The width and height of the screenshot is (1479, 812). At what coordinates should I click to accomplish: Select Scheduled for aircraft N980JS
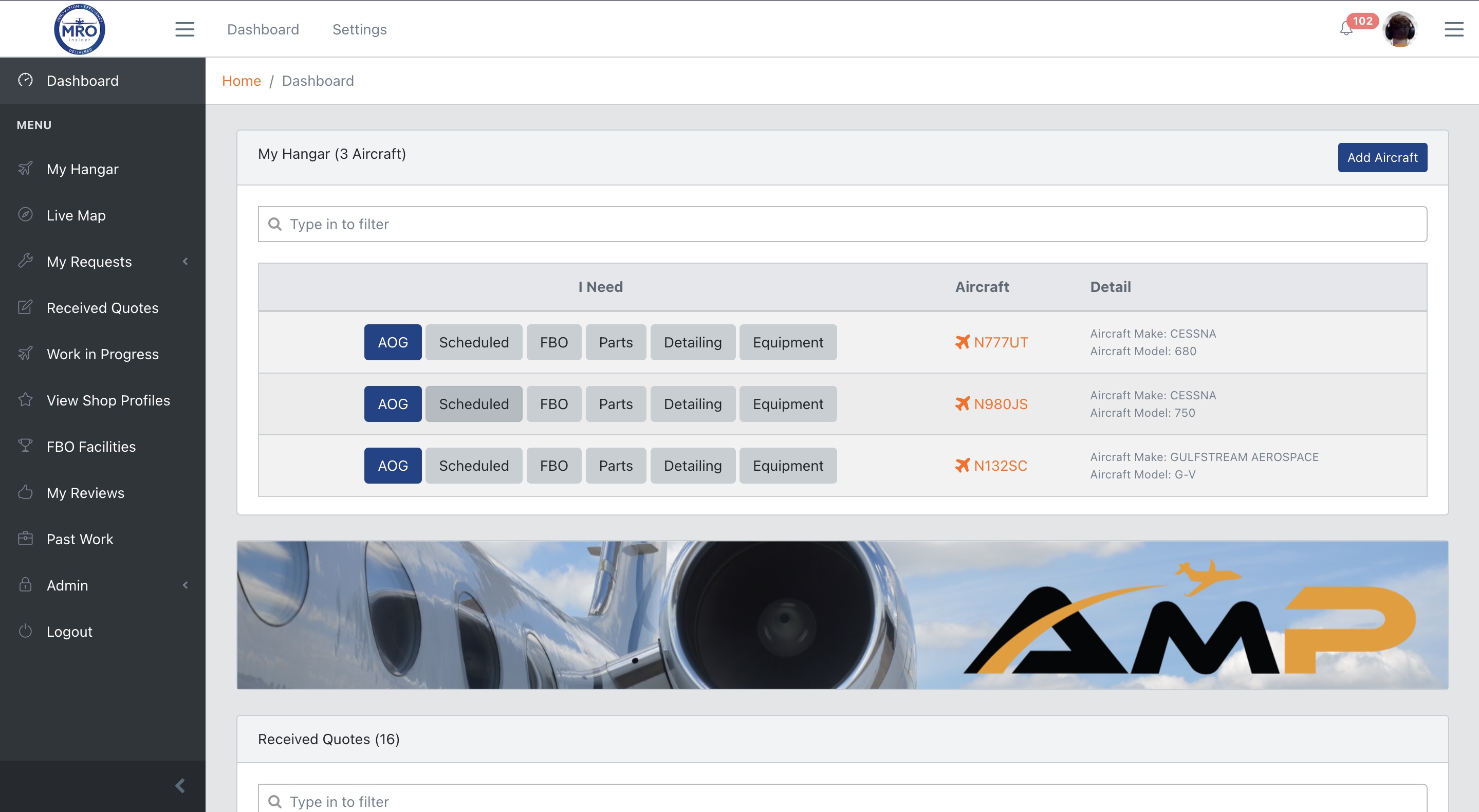[474, 404]
